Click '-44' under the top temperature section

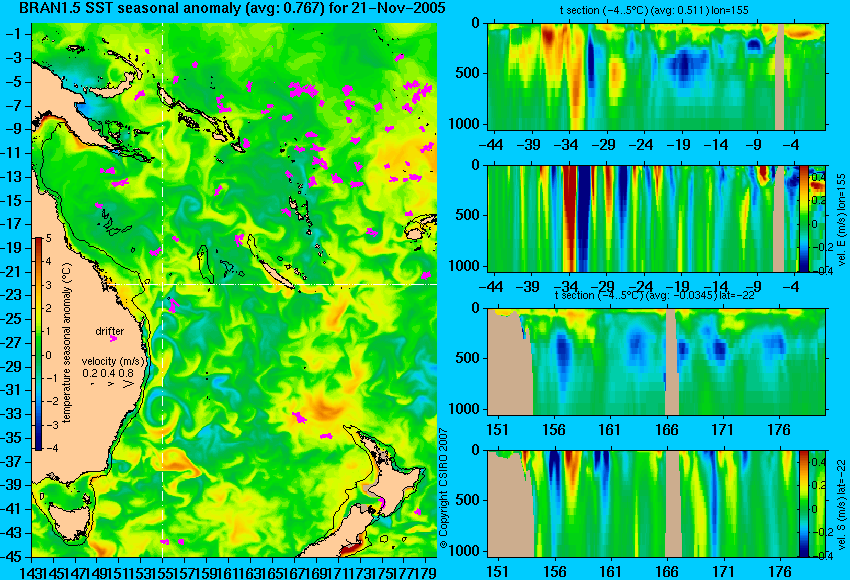pos(491,145)
